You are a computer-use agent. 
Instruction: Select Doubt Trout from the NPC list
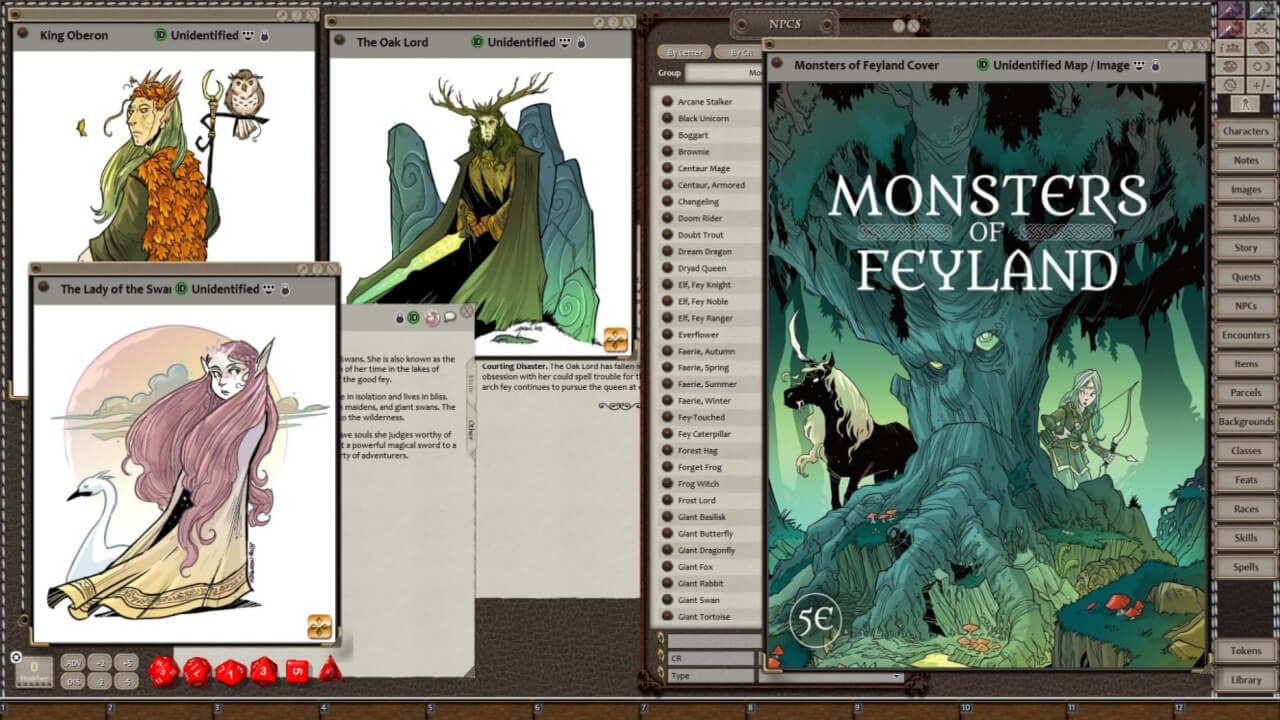(x=700, y=234)
